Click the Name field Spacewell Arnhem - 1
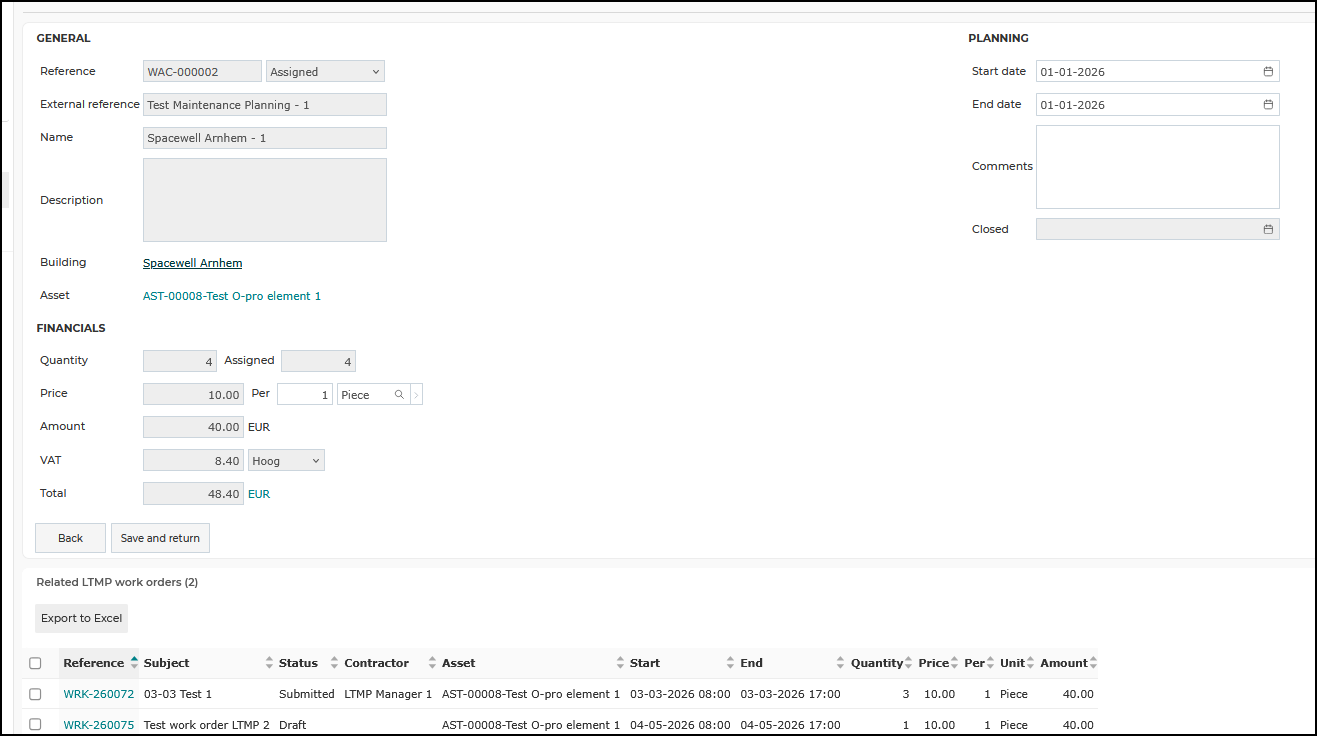This screenshot has height=736, width=1317. [x=265, y=138]
